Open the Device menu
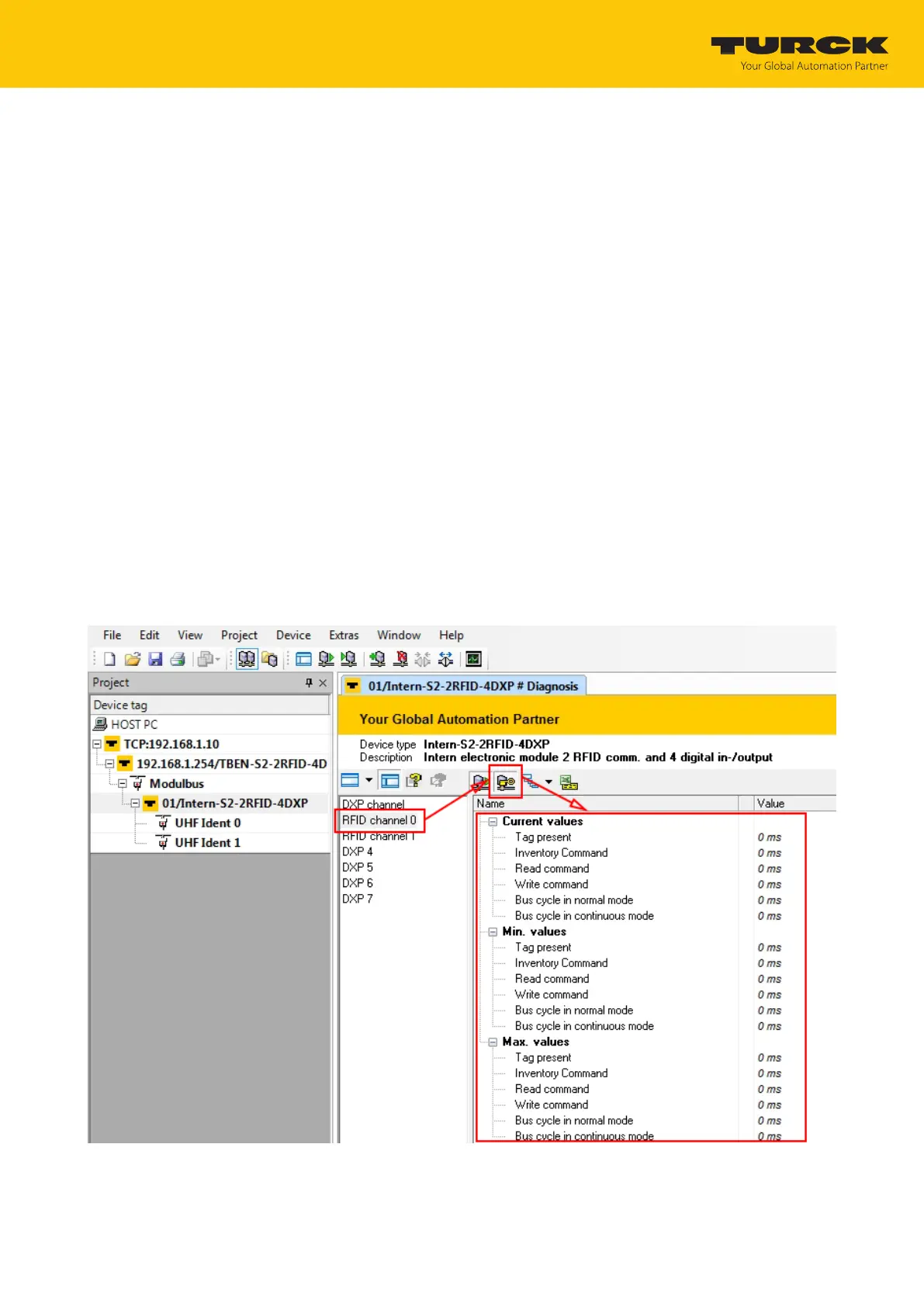This screenshot has height=1307, width=924. point(293,635)
